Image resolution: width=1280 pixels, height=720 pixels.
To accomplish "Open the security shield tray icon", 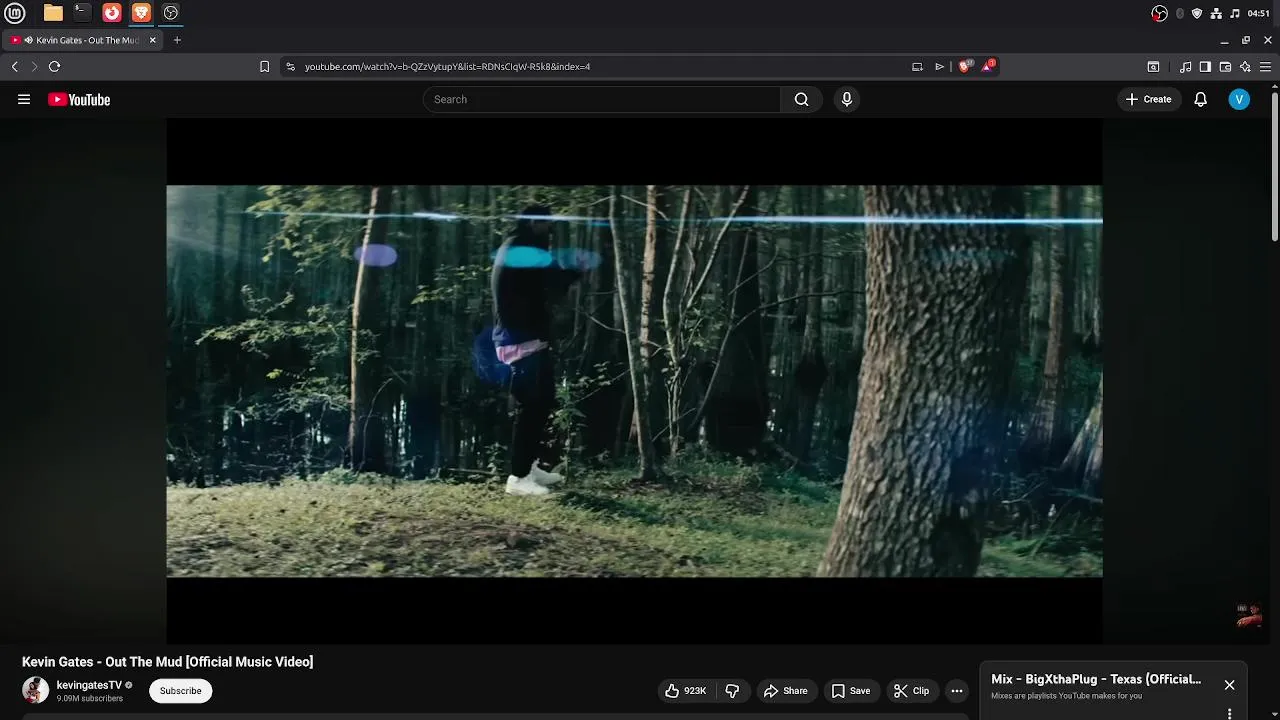I will coord(1197,13).
